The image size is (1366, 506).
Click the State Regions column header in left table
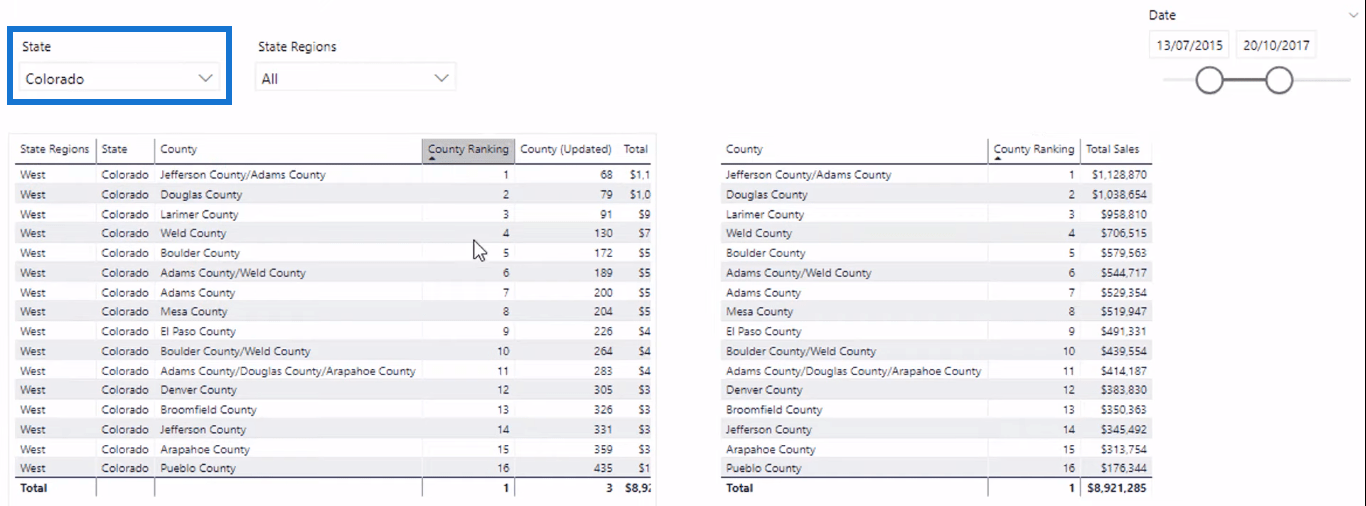pos(55,149)
